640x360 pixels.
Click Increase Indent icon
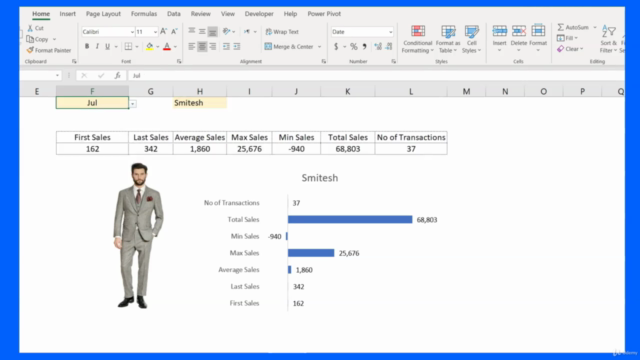click(237, 47)
